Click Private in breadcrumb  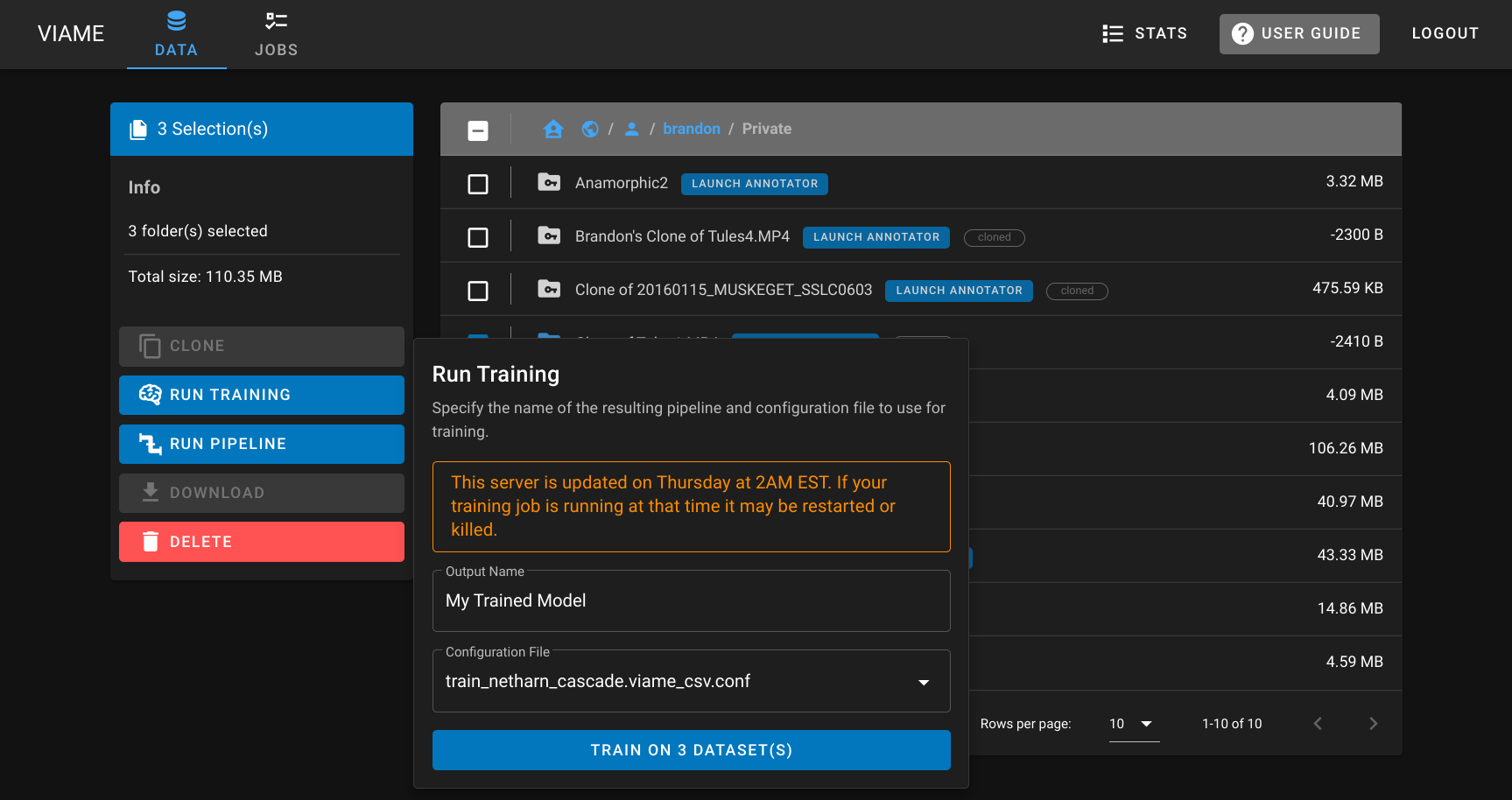coord(767,129)
